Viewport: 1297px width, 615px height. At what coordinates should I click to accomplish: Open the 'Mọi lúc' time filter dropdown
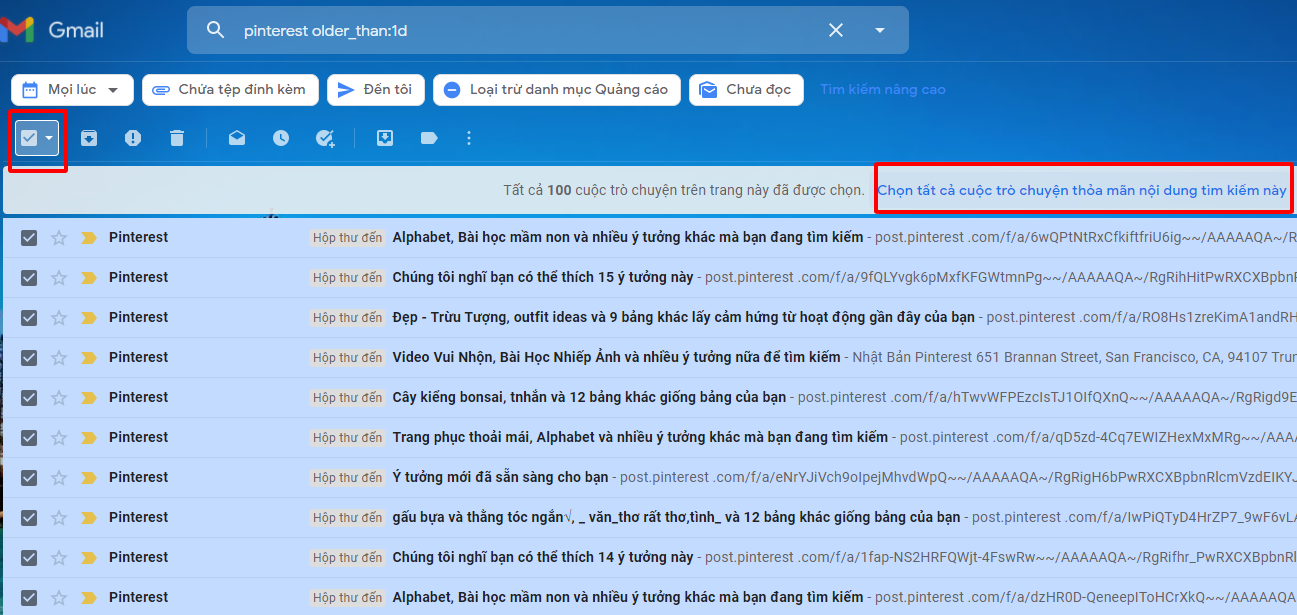[72, 90]
